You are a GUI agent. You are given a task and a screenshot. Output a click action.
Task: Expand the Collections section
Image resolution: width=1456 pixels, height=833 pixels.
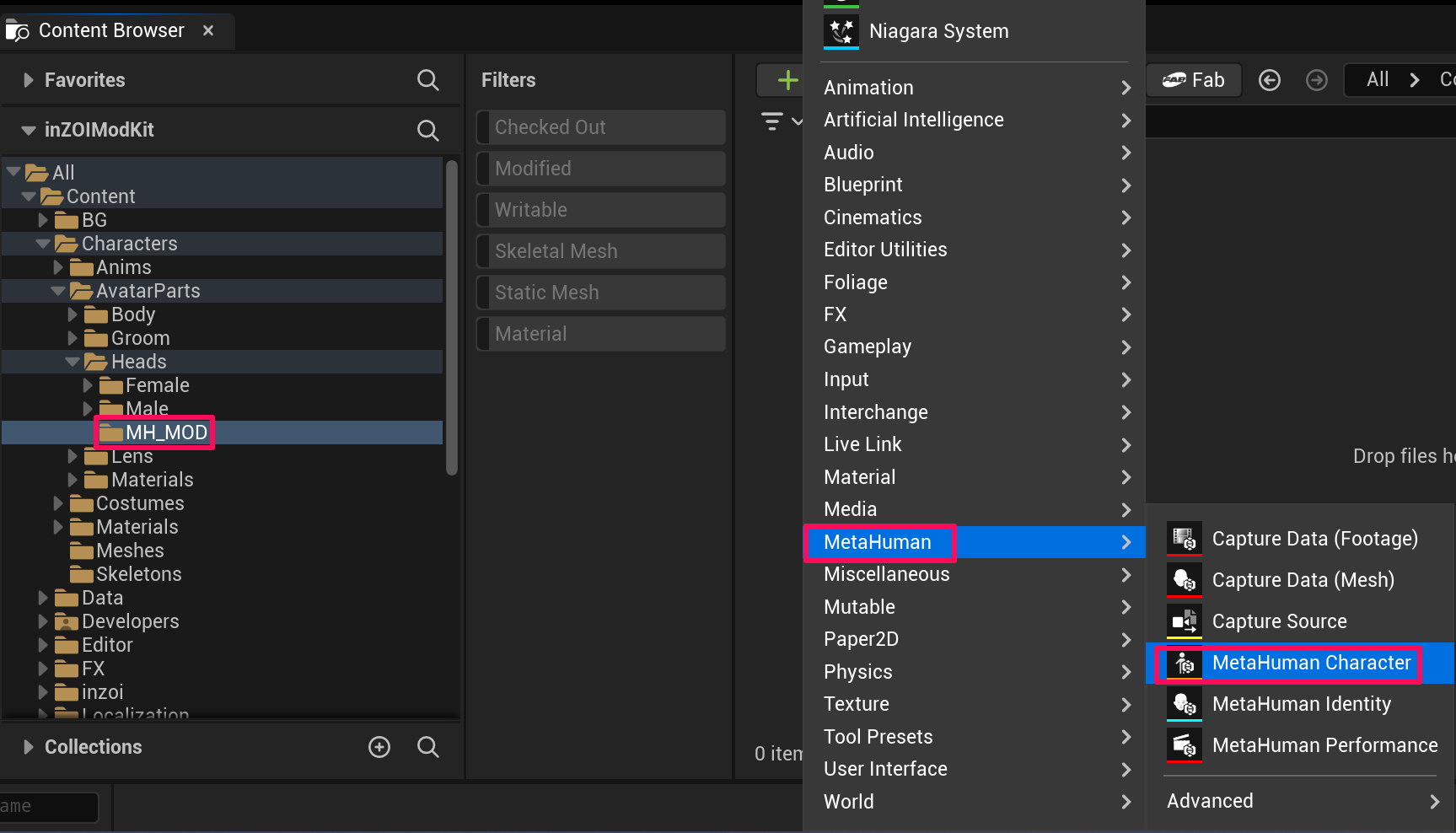(x=29, y=747)
